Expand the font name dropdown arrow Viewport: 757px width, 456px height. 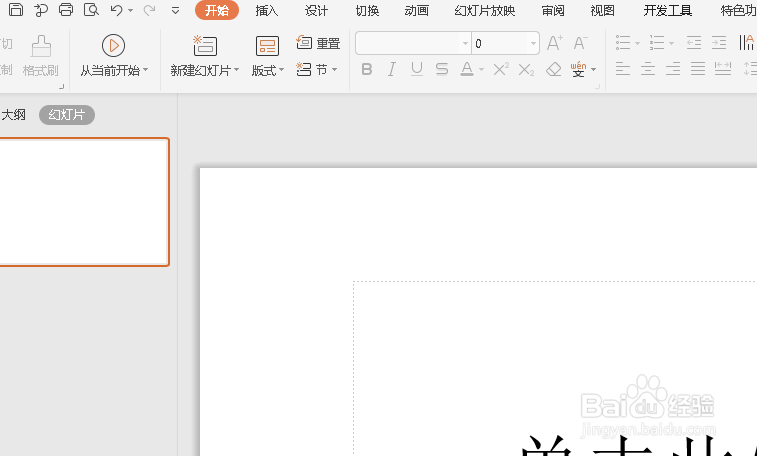[x=465, y=43]
